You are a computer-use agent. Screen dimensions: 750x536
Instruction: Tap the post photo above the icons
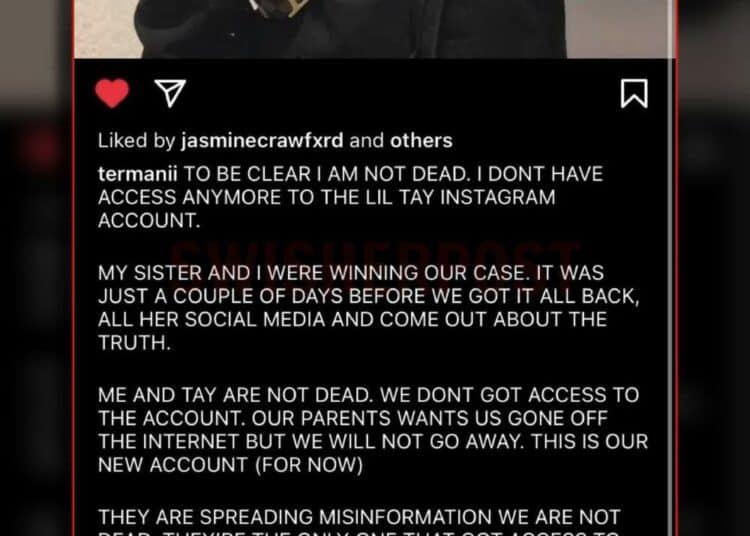[x=375, y=29]
